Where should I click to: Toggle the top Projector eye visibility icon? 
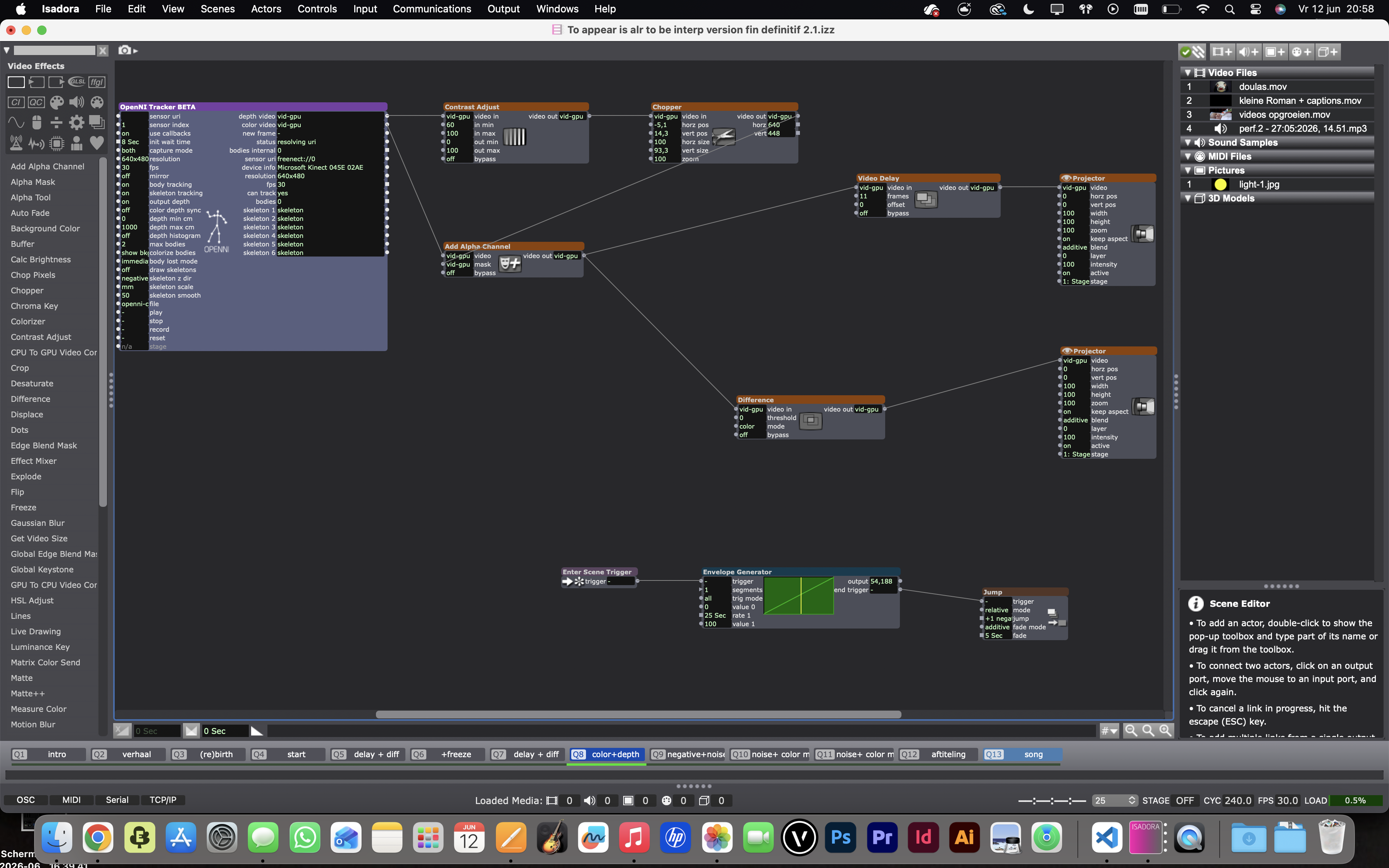click(1067, 178)
